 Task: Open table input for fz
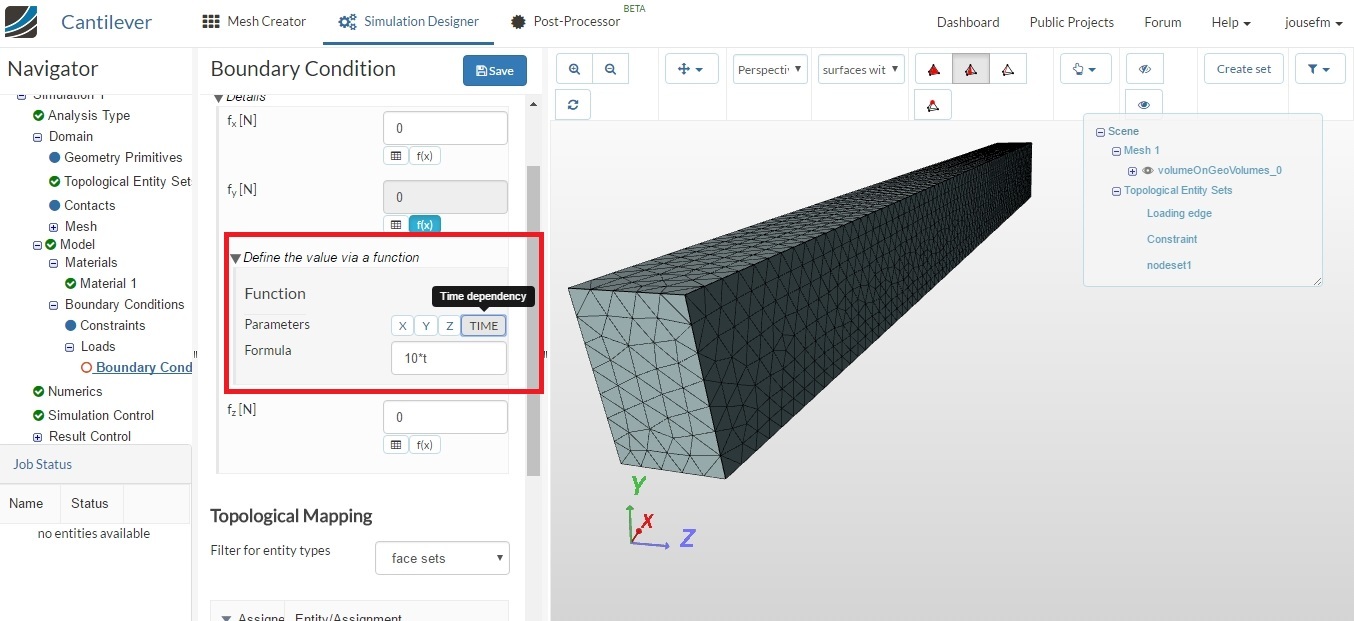tap(396, 445)
